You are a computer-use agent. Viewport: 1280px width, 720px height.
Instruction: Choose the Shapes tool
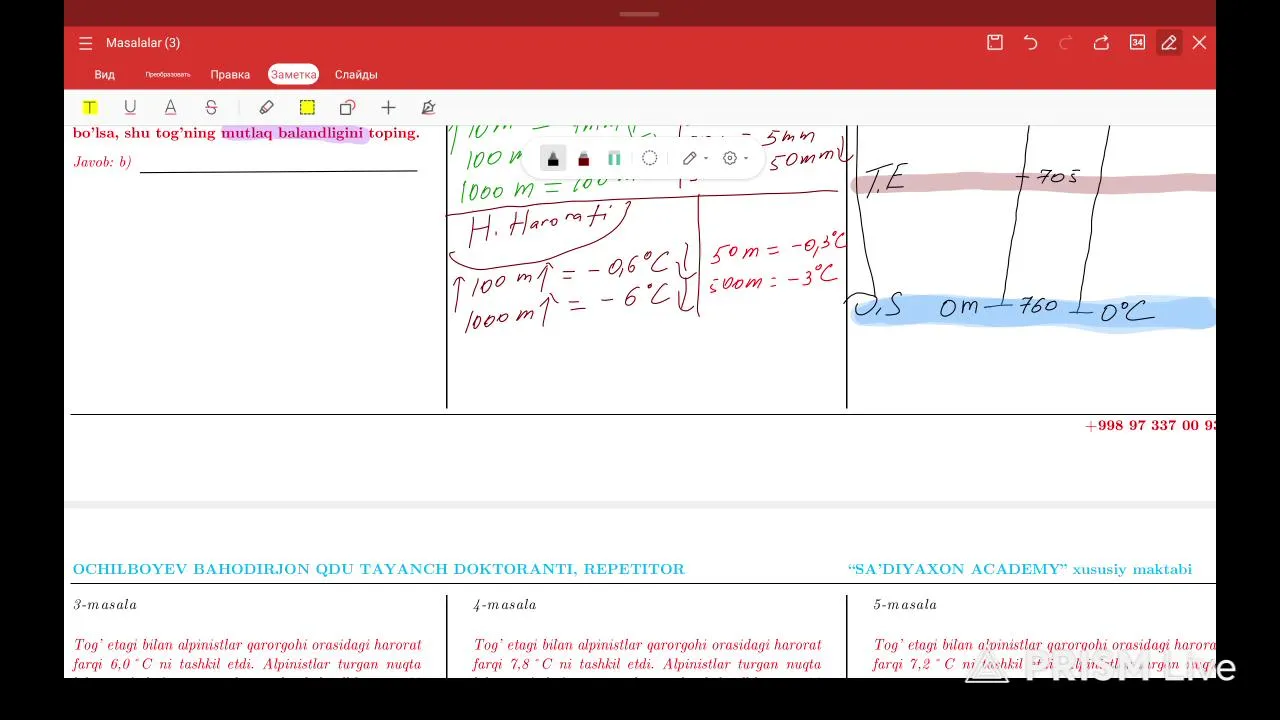[347, 107]
